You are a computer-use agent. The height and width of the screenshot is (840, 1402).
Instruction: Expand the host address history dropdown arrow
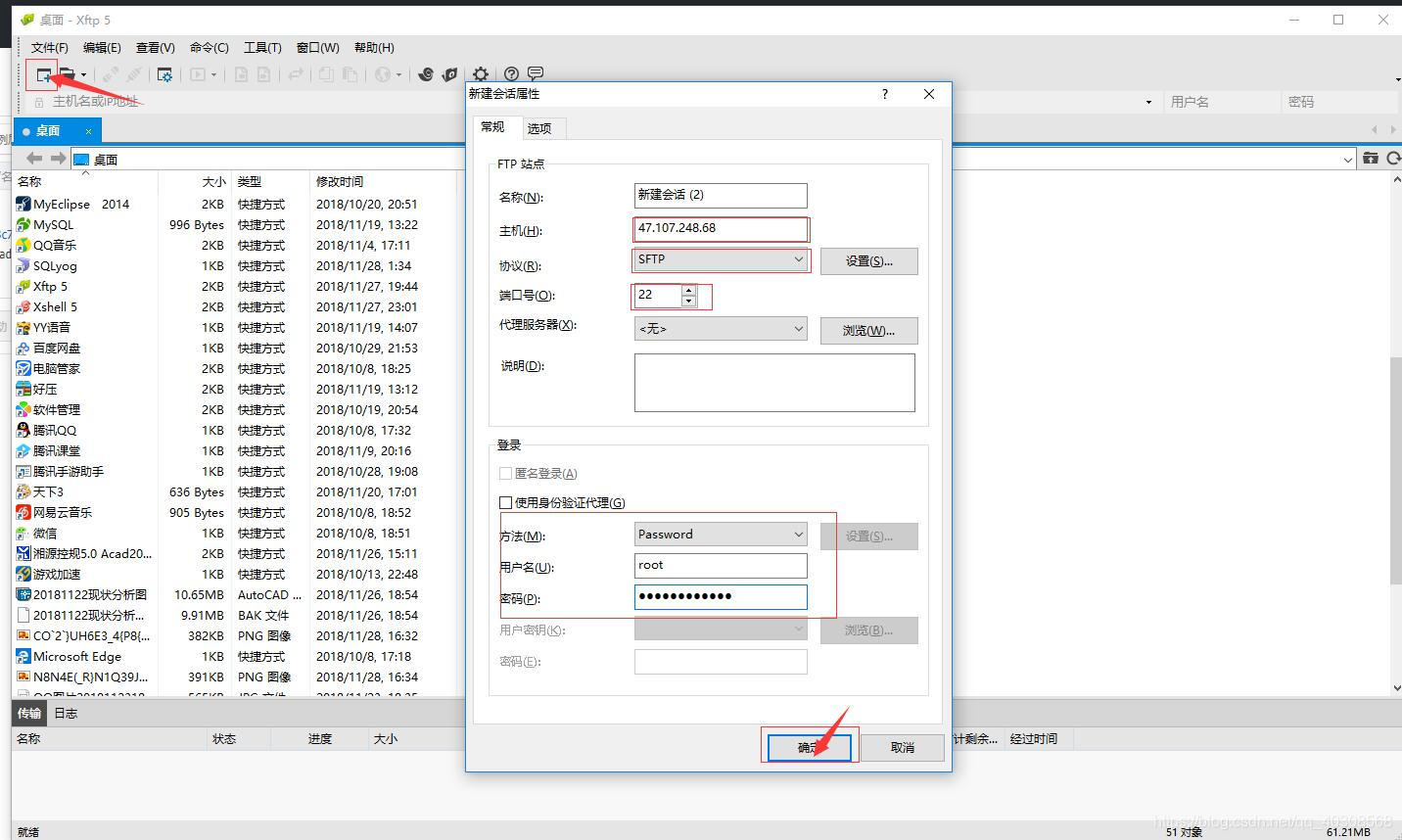(1148, 102)
